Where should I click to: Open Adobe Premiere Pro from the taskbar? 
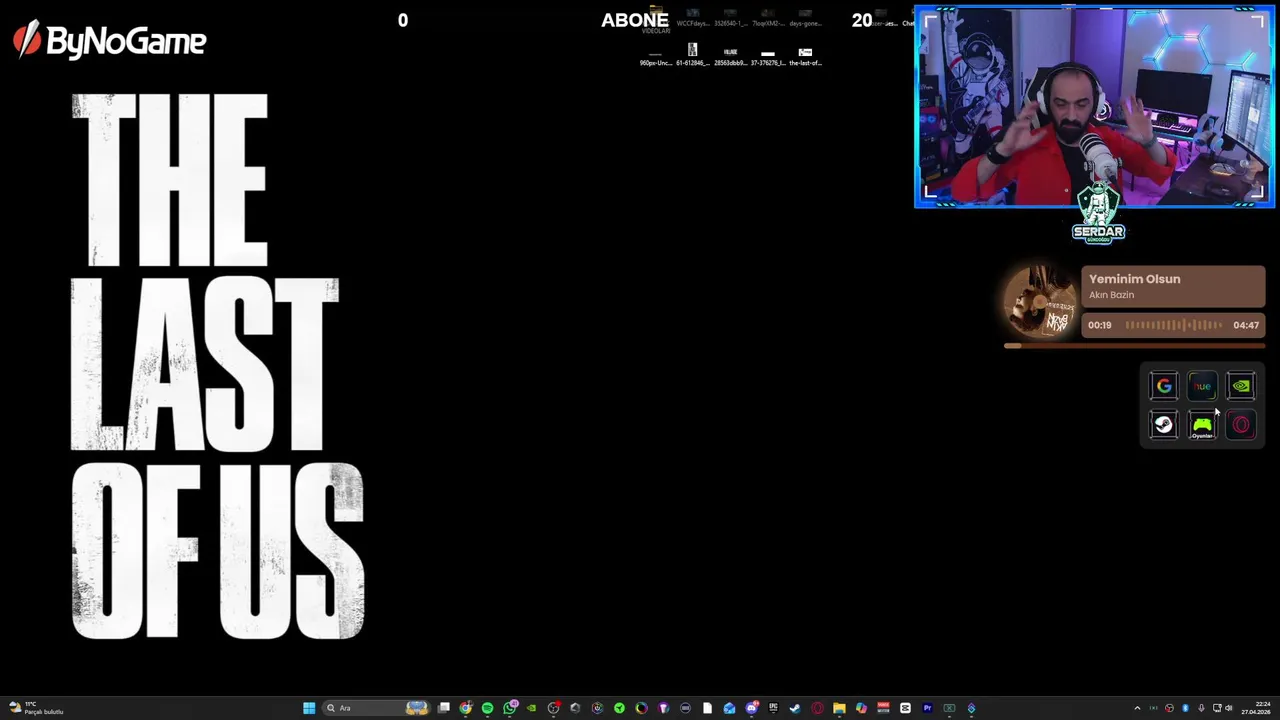[928, 708]
